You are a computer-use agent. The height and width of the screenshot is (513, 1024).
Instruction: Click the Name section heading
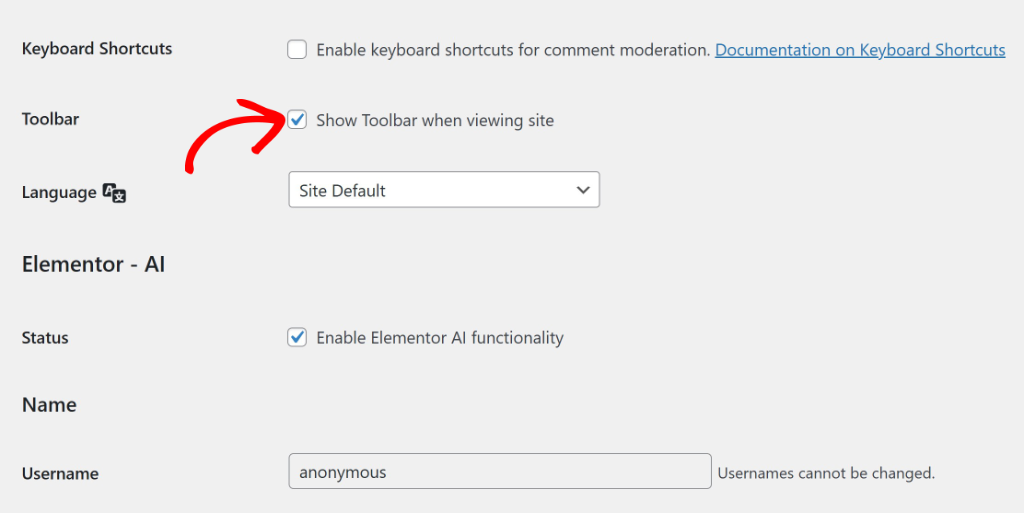click(x=49, y=405)
